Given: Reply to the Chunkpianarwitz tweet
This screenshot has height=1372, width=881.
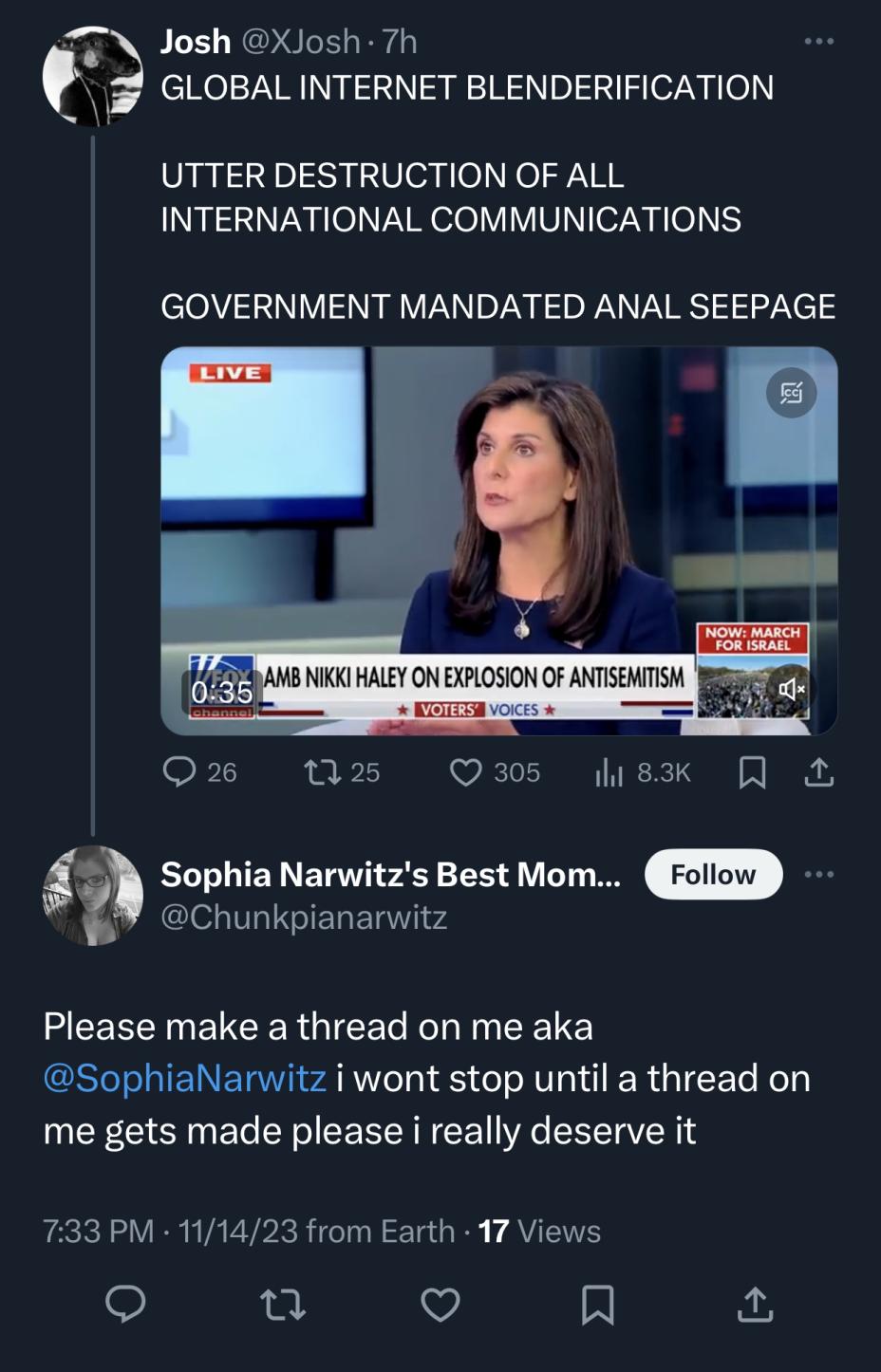Looking at the screenshot, I should [x=125, y=1304].
